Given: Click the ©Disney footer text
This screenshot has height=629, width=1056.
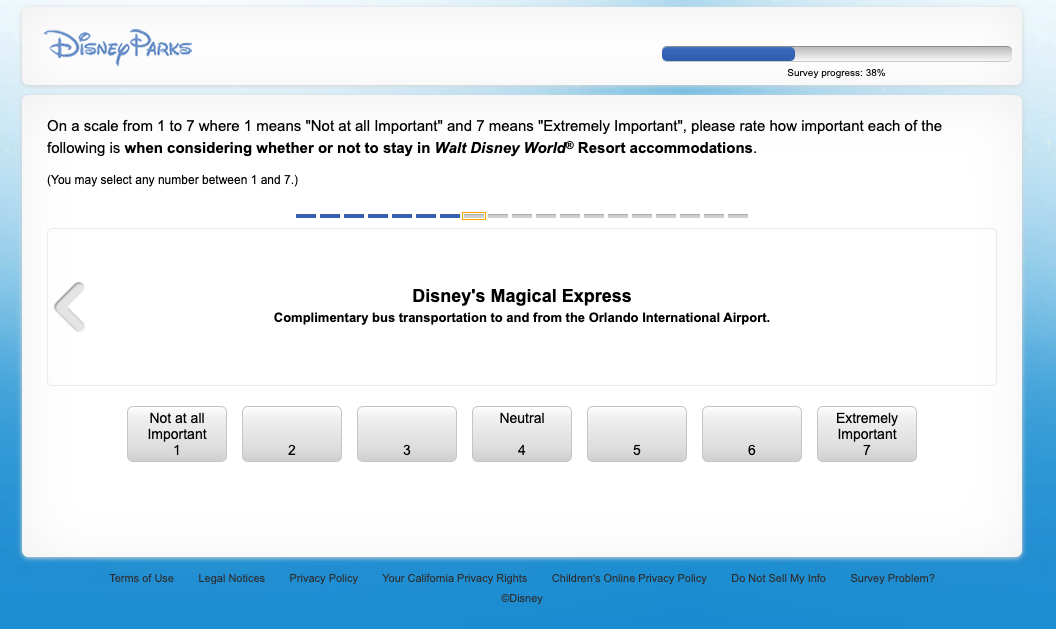Looking at the screenshot, I should pos(522,598).
